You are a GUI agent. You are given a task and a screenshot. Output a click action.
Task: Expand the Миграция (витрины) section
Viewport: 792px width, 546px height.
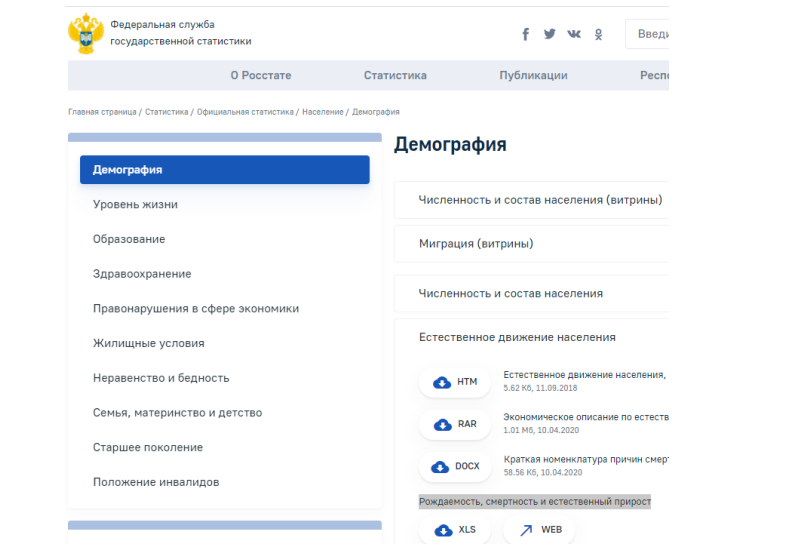(531, 244)
